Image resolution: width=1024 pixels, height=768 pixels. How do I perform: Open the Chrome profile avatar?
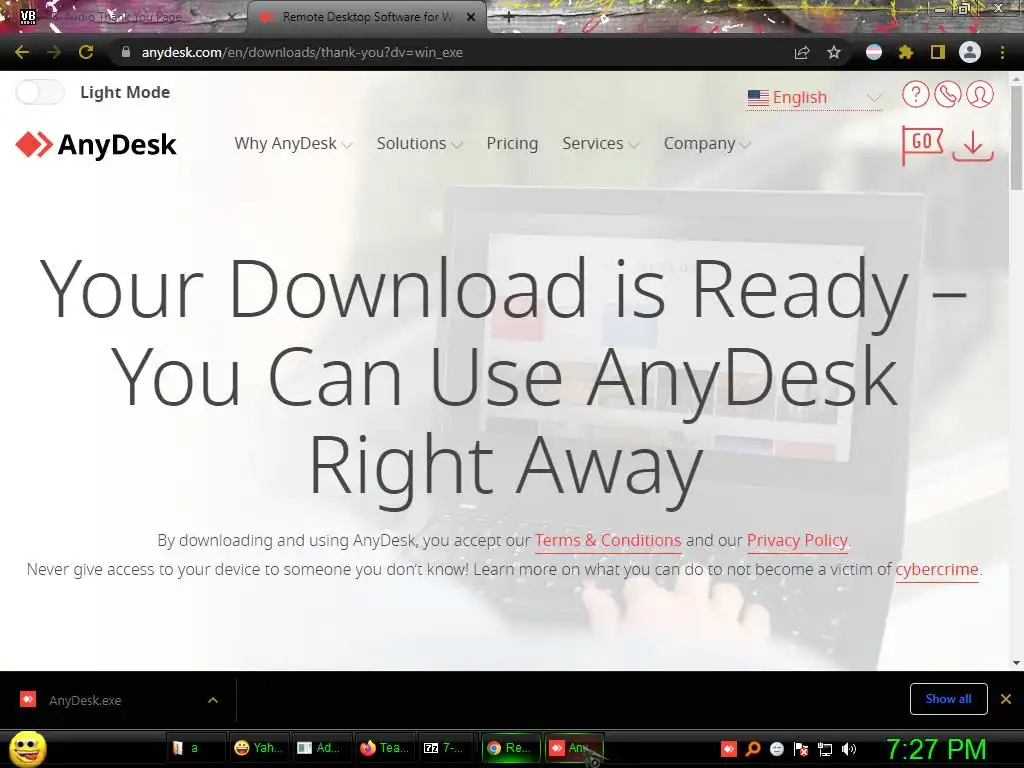[970, 52]
